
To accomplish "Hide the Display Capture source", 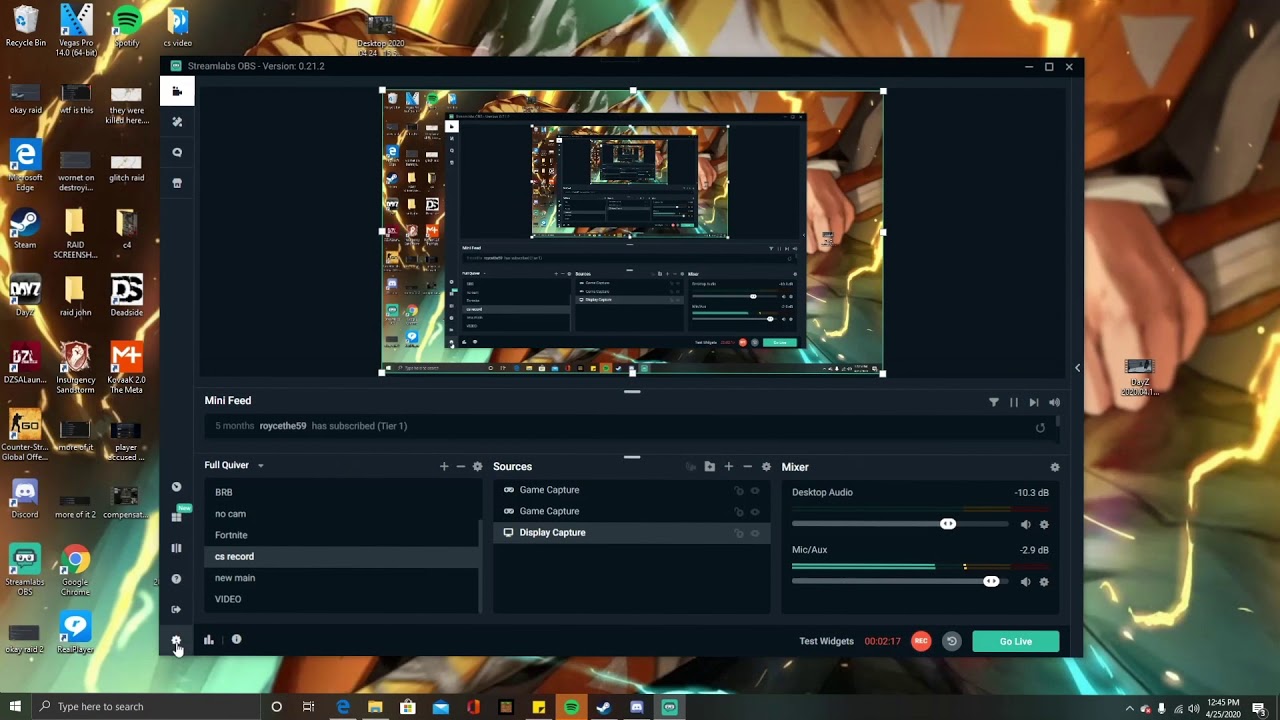I will tap(755, 533).
